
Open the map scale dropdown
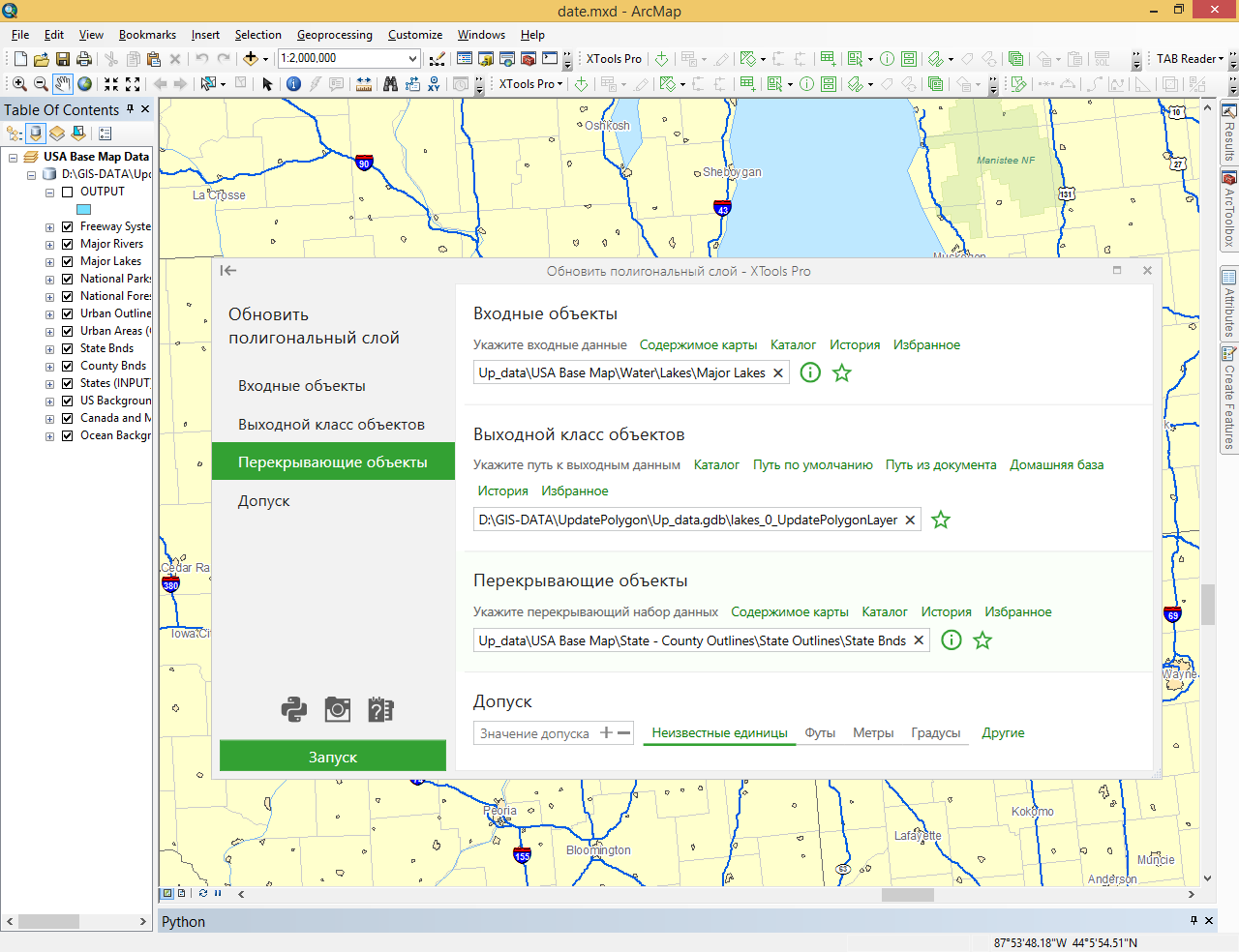point(413,59)
